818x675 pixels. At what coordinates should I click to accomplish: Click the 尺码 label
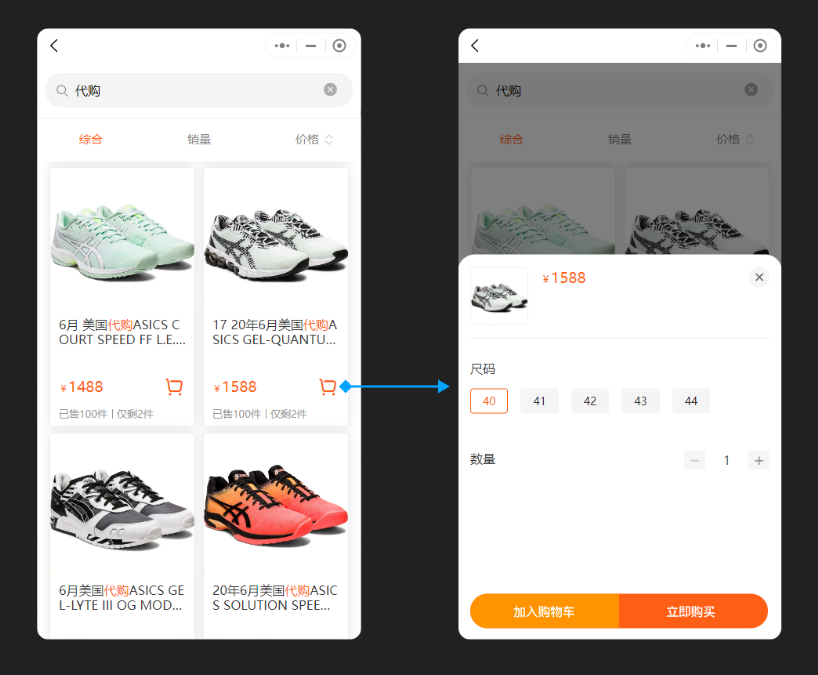pos(483,369)
